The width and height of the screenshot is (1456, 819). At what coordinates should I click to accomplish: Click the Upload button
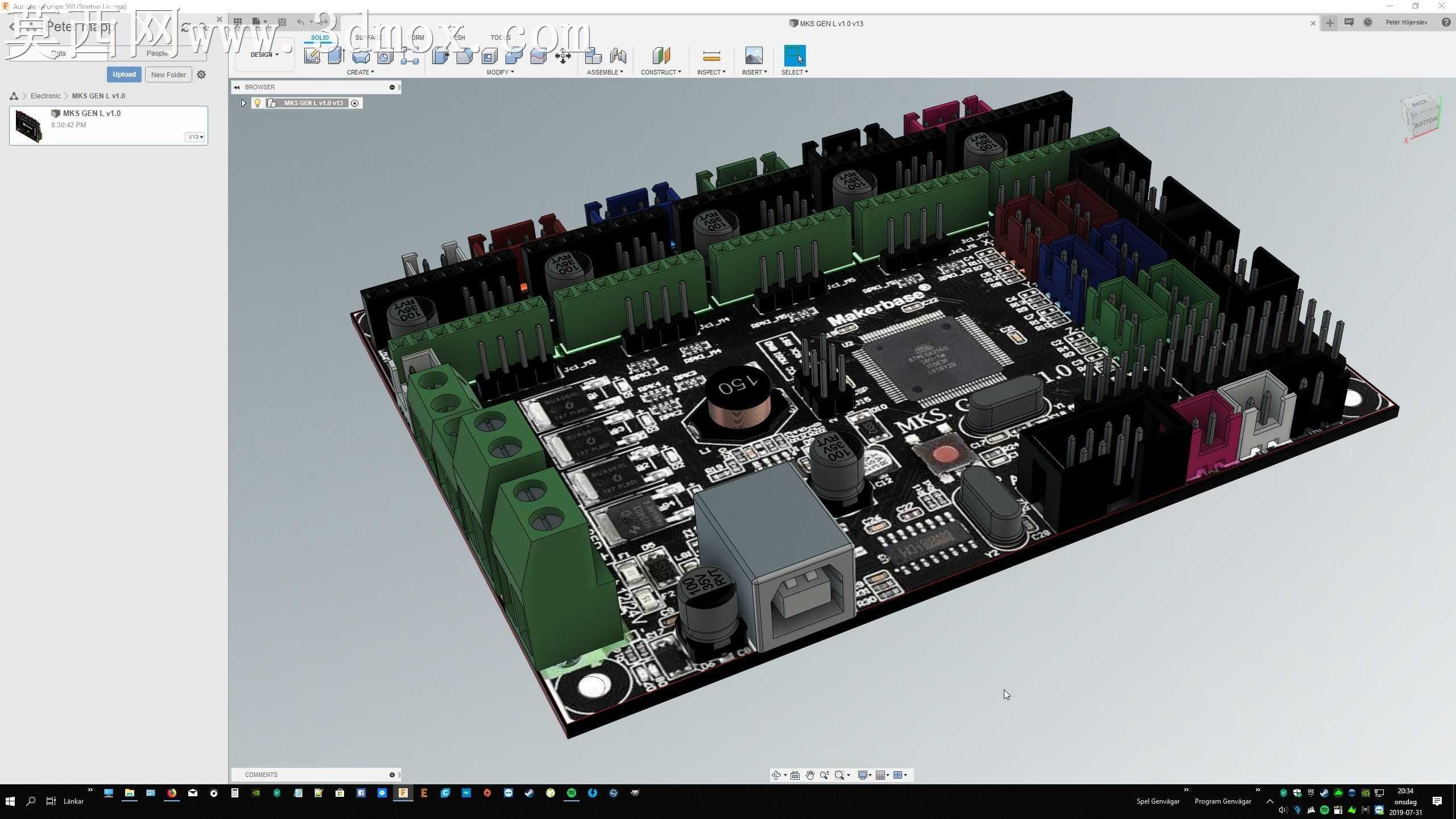[x=124, y=75]
